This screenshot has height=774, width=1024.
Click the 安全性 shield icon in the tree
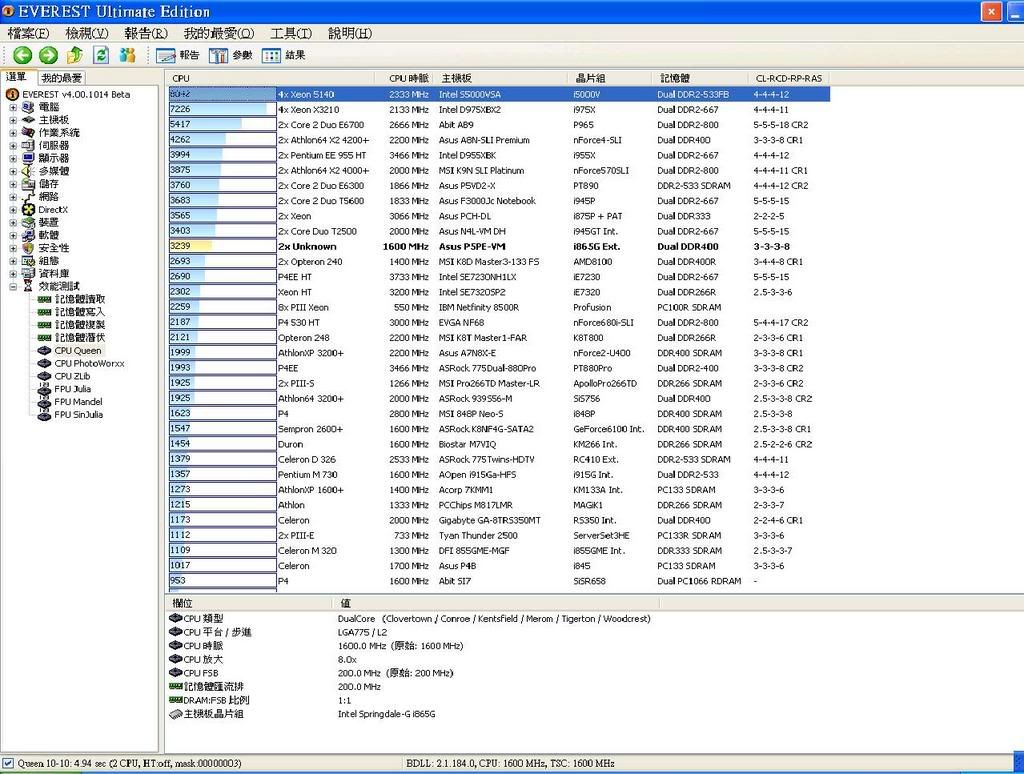pyautogui.click(x=28, y=248)
